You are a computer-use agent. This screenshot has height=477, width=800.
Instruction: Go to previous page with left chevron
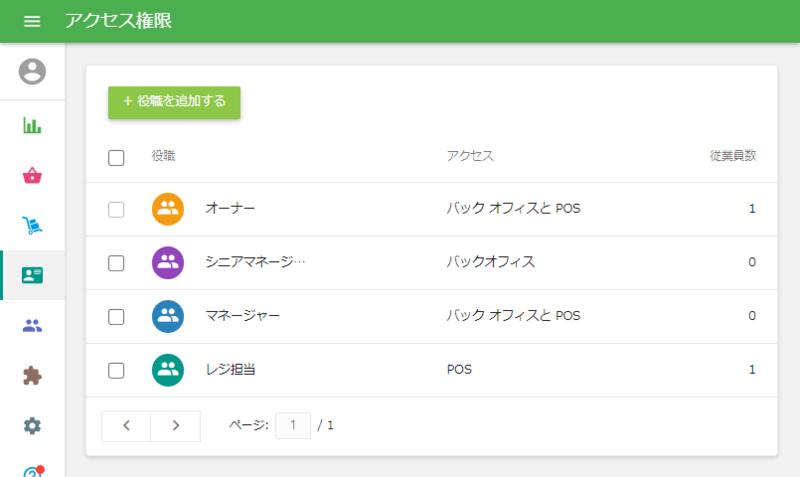tap(126, 425)
